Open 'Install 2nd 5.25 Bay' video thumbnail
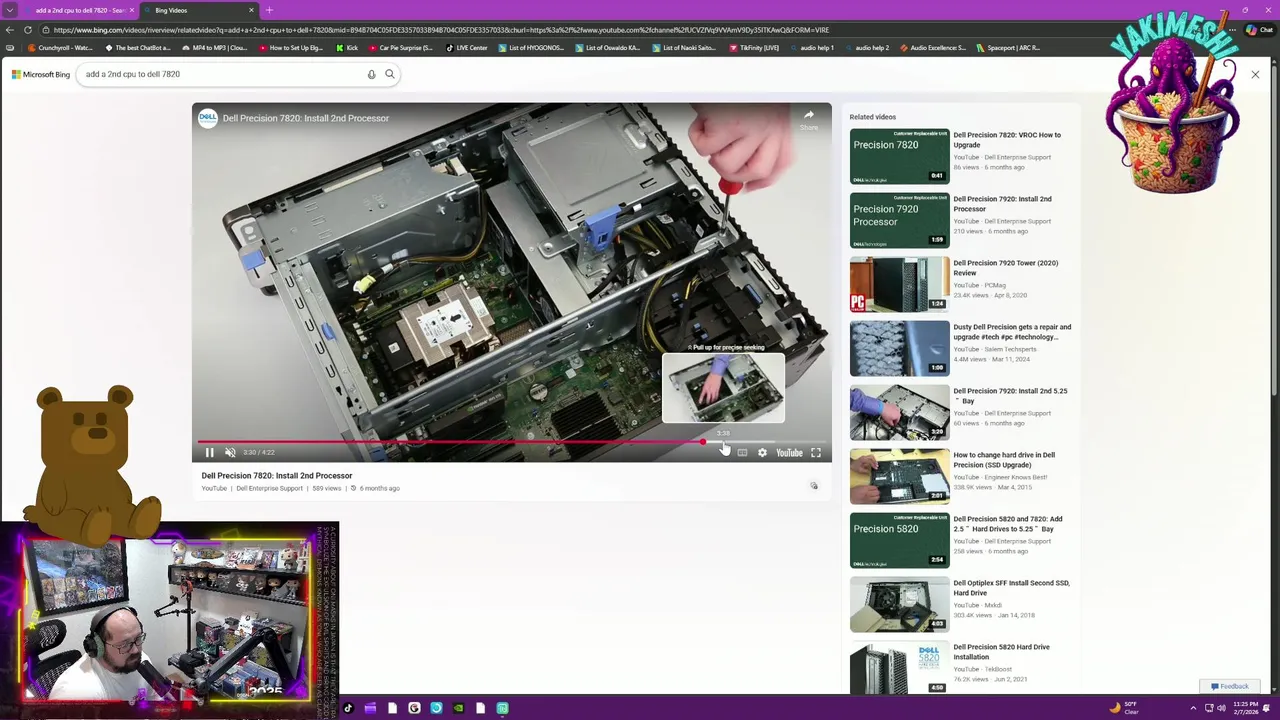The height and width of the screenshot is (720, 1280). pos(899,413)
